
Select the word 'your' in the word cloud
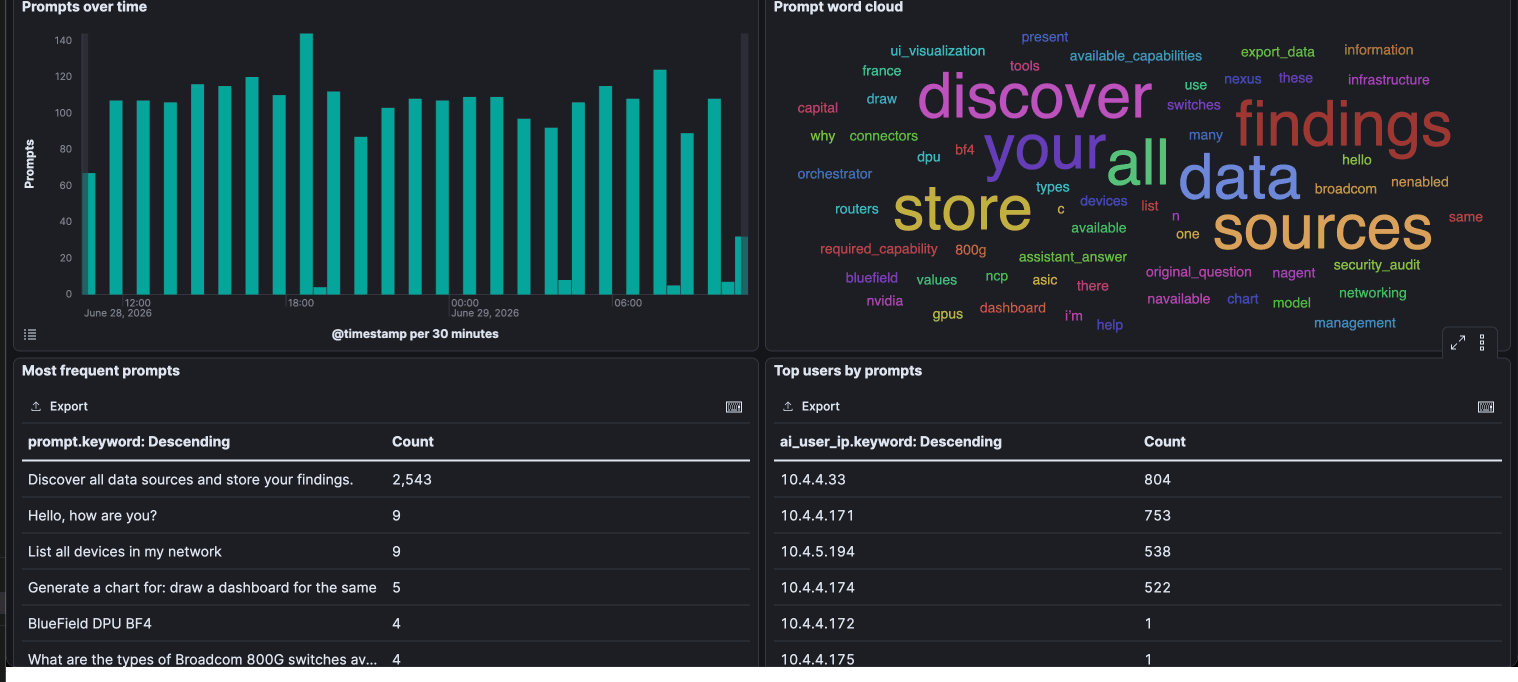1044,152
